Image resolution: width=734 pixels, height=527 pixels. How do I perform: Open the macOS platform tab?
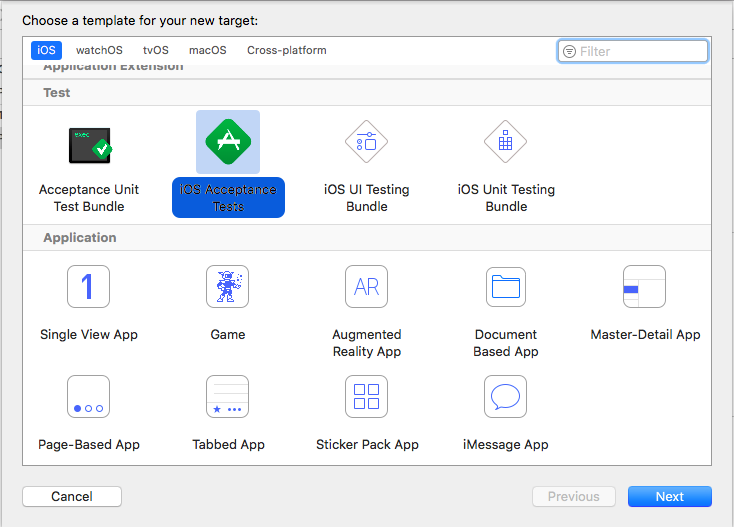(x=208, y=50)
